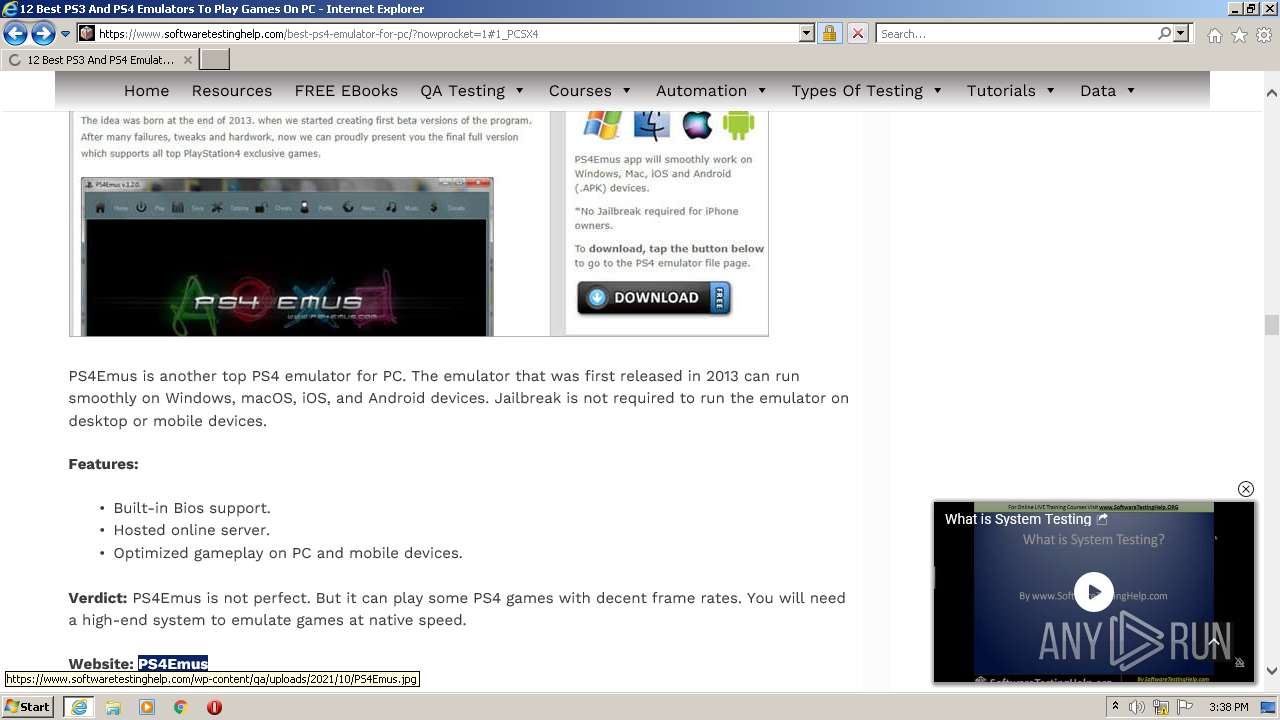The height and width of the screenshot is (720, 1280).
Task: Click the page scrollbar down arrow
Action: coord(1271,671)
